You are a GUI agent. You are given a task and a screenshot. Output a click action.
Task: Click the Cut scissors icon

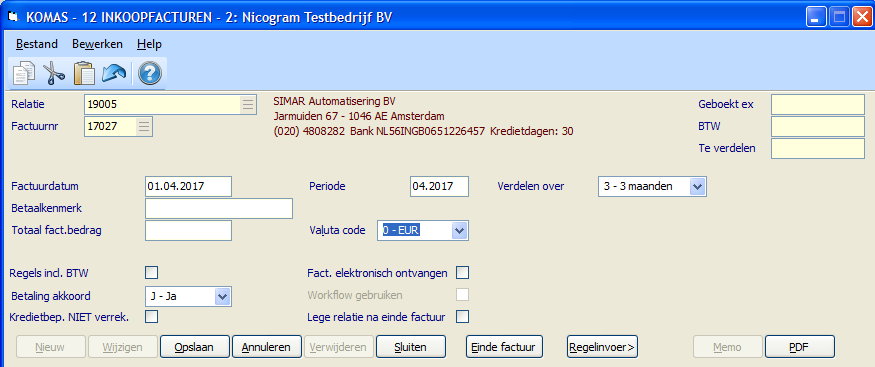pos(54,73)
